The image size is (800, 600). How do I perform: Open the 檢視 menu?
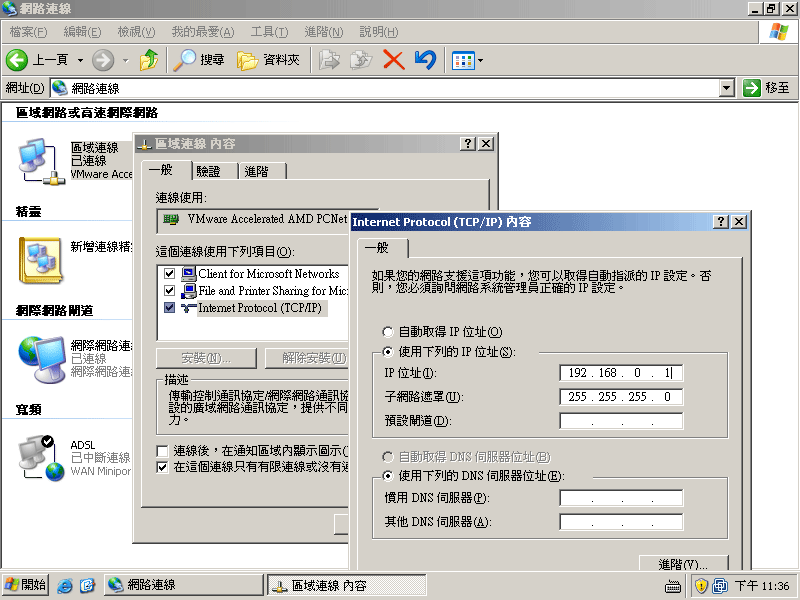coord(136,32)
